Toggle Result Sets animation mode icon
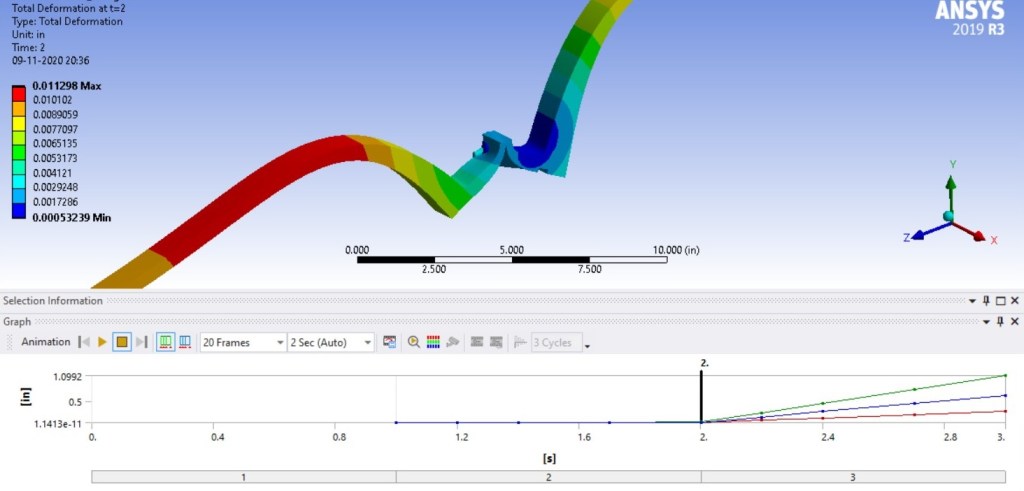The width and height of the screenshot is (1024, 491). point(185,342)
